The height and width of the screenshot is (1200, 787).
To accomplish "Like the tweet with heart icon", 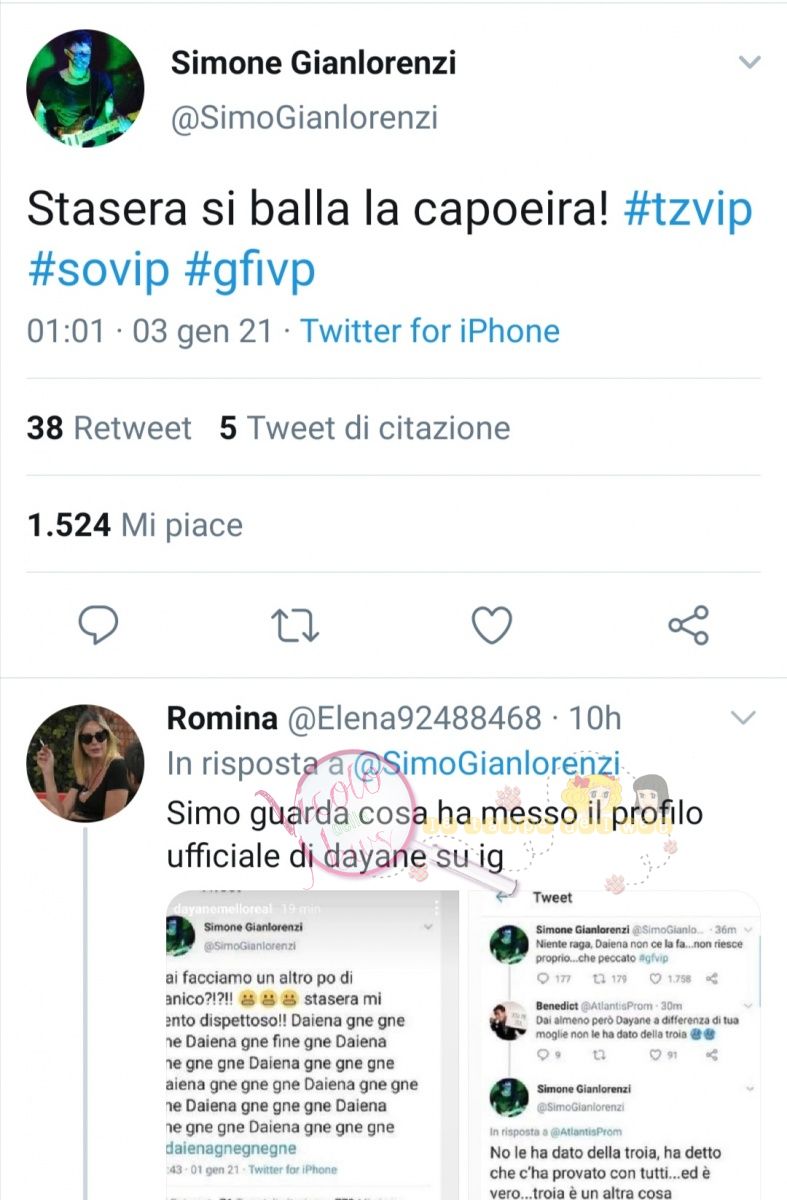I will [x=491, y=626].
